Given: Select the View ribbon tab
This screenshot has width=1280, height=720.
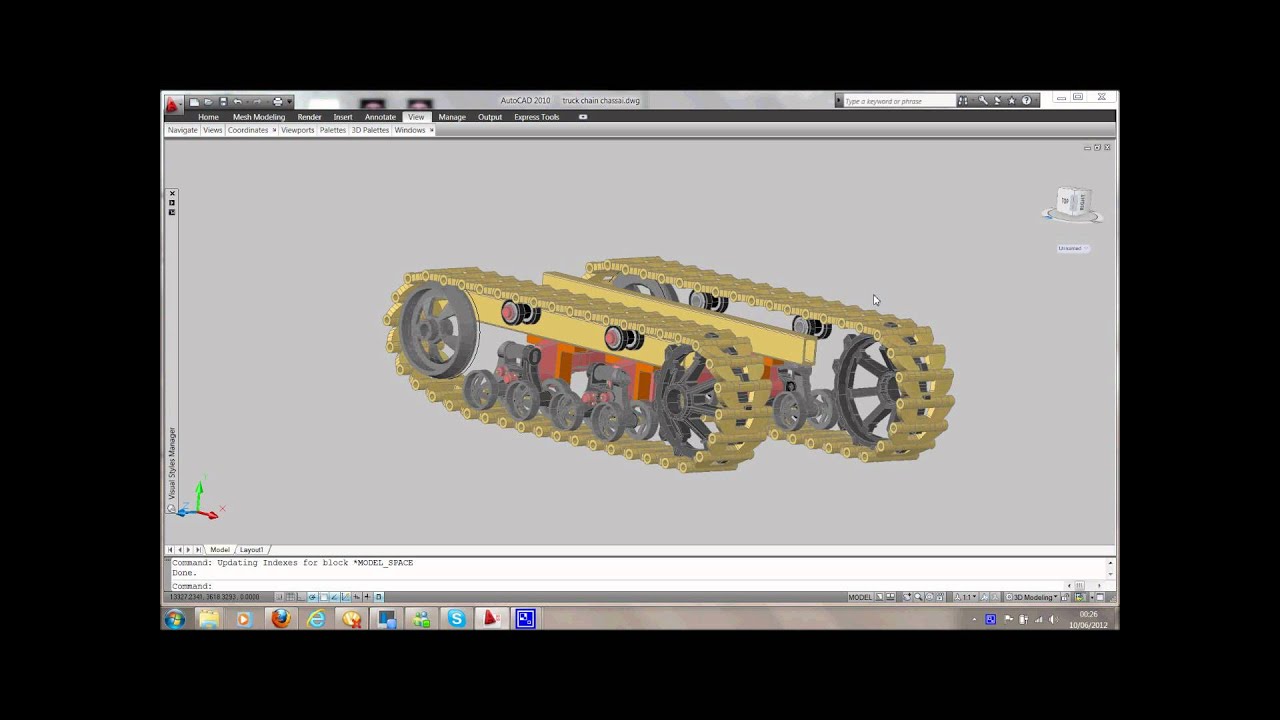Looking at the screenshot, I should click(x=416, y=117).
